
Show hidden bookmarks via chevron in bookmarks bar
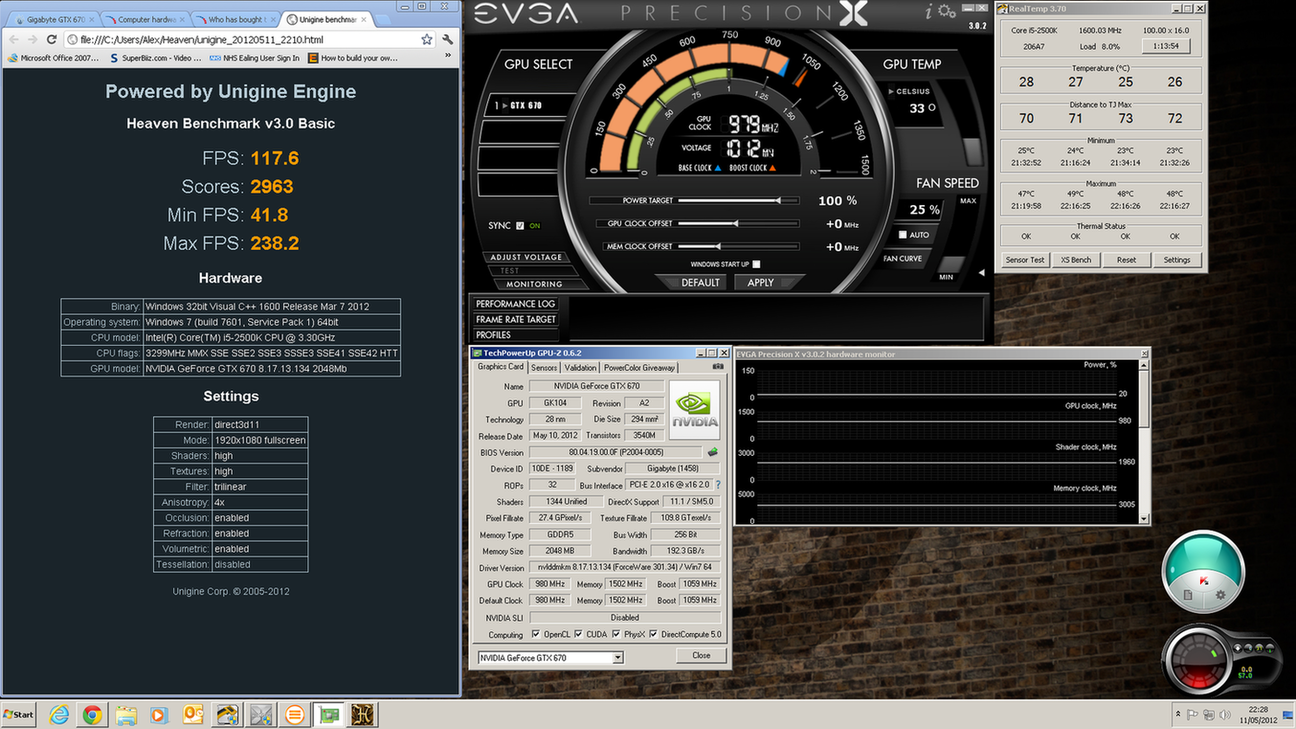(449, 58)
